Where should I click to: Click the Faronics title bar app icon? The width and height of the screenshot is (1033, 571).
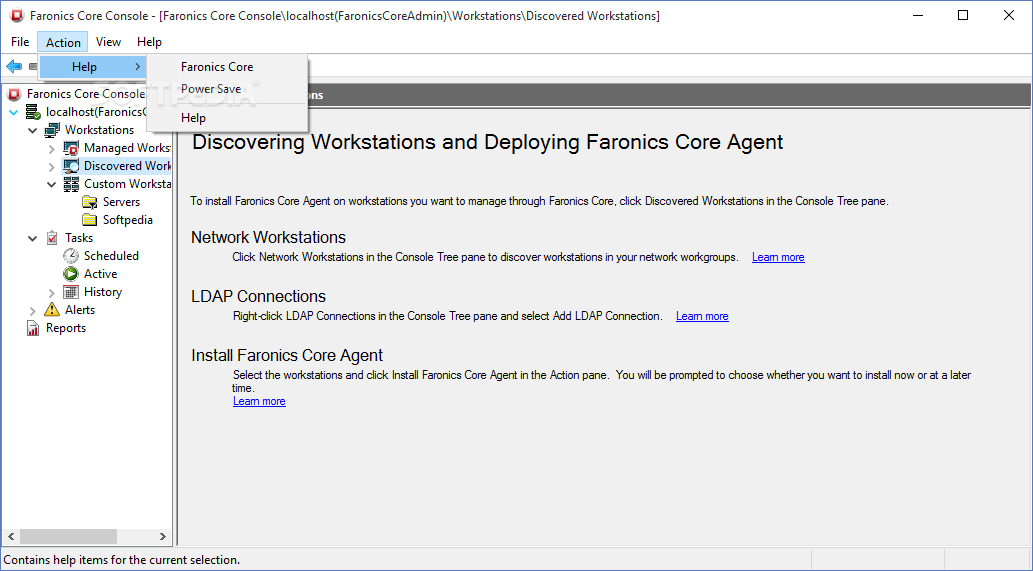pyautogui.click(x=17, y=16)
